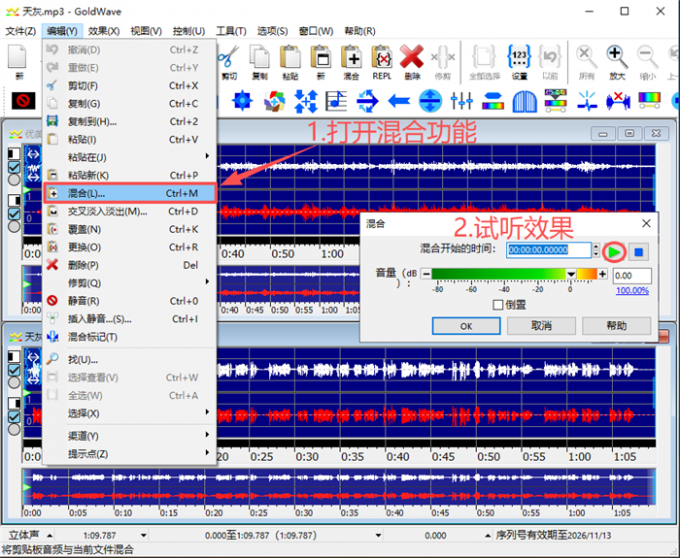680x558 pixels.
Task: Click the mix start time spinner
Action: [x=596, y=250]
